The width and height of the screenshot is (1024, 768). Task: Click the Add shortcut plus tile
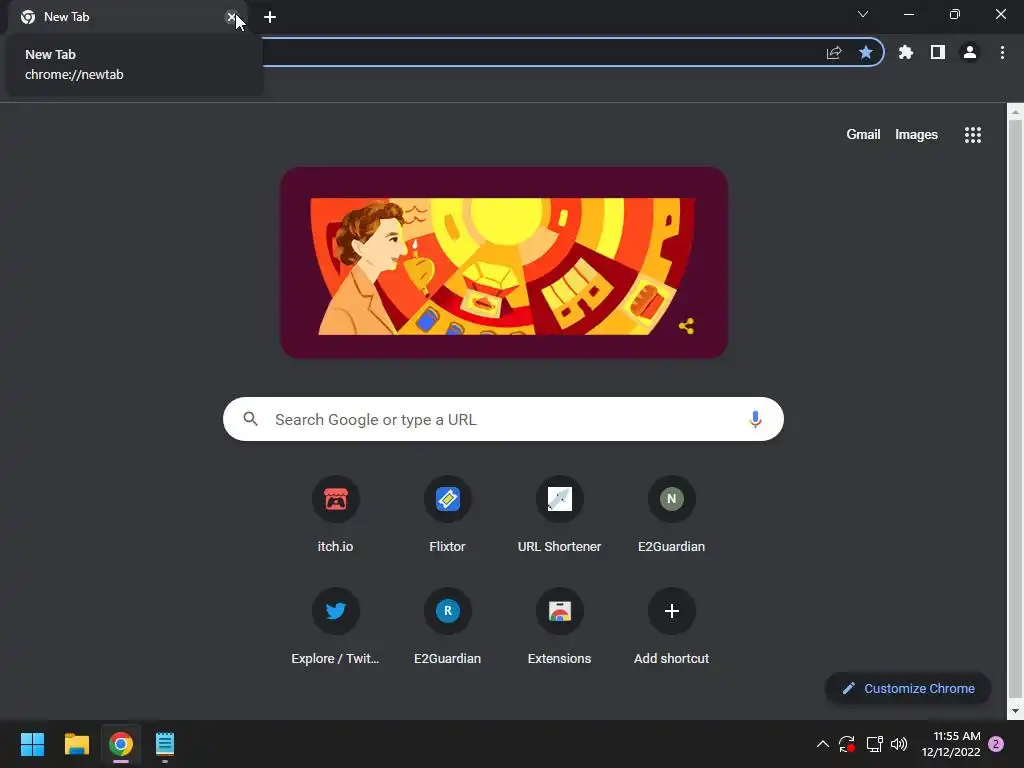click(x=671, y=611)
